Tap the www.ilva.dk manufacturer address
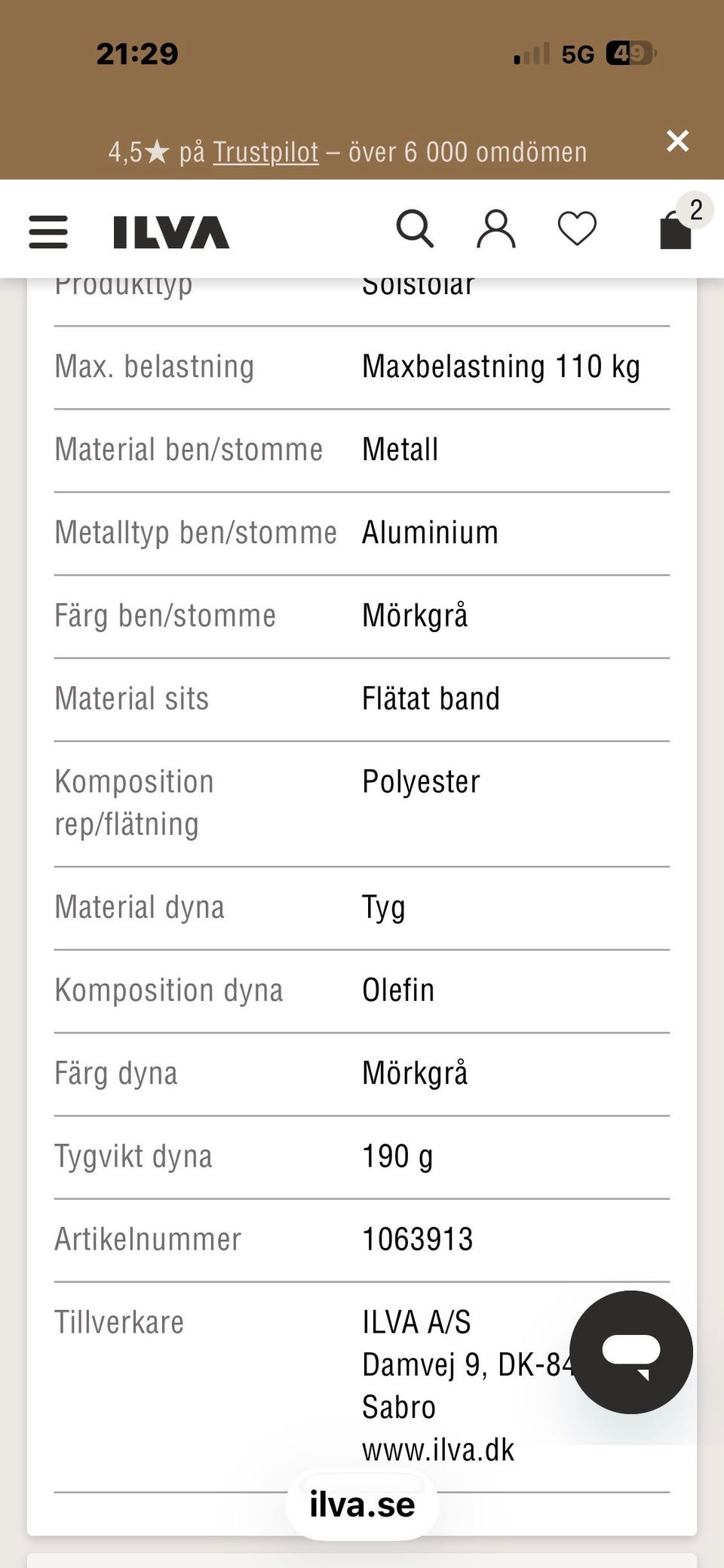724x1568 pixels. [x=438, y=1450]
